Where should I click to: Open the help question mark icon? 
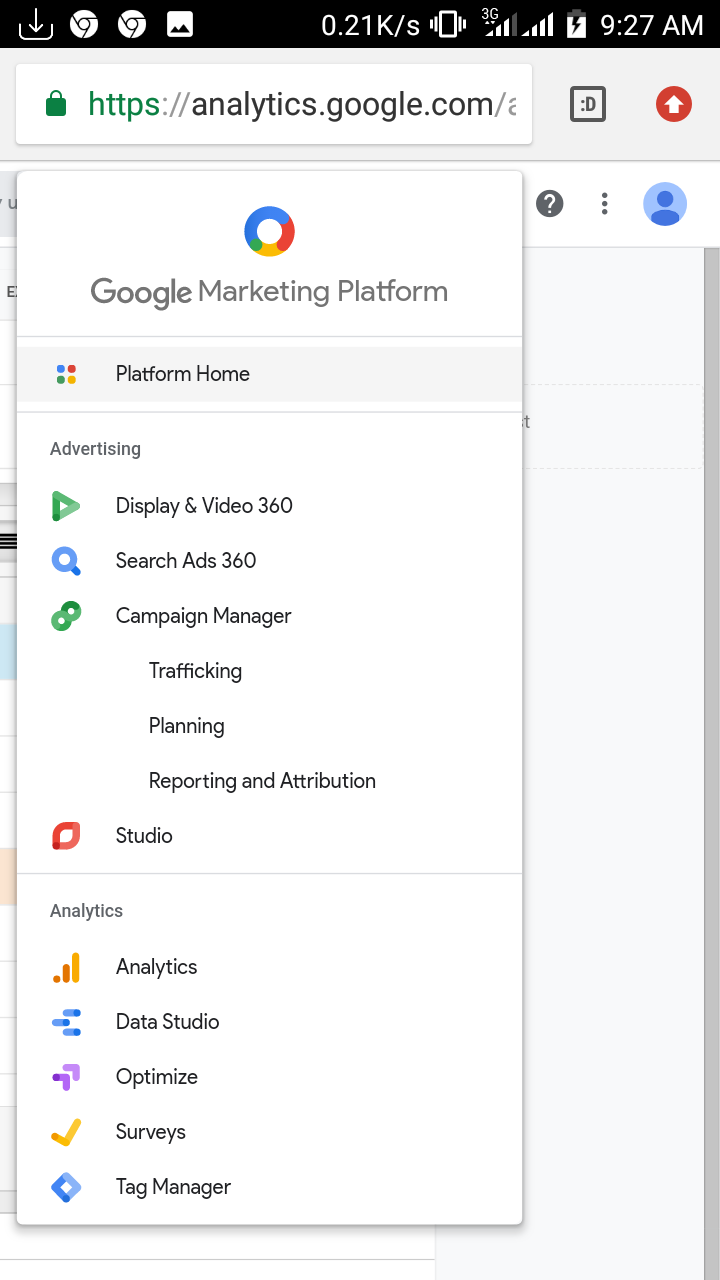550,204
